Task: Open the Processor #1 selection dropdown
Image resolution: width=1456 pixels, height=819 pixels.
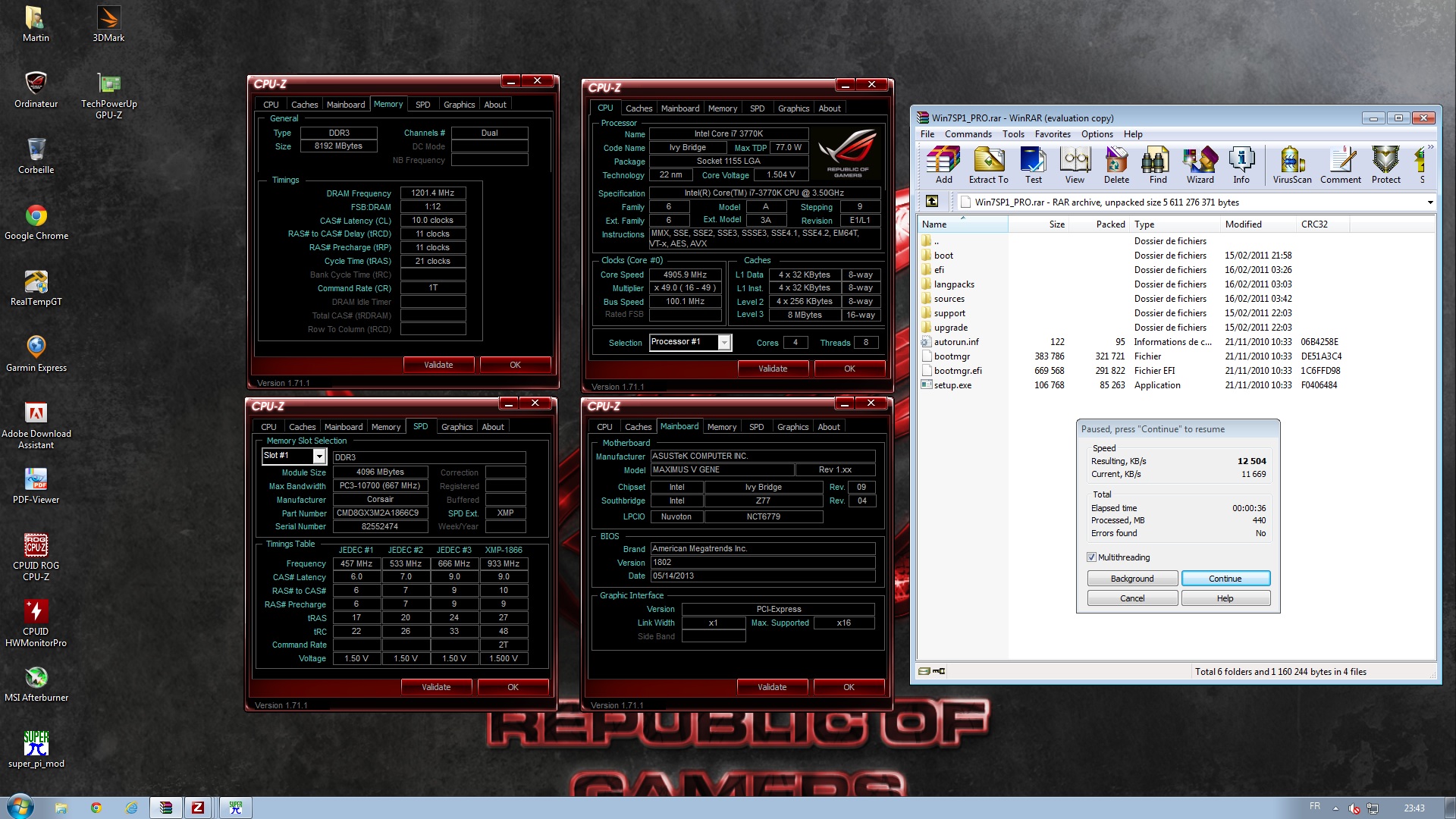Action: [724, 343]
